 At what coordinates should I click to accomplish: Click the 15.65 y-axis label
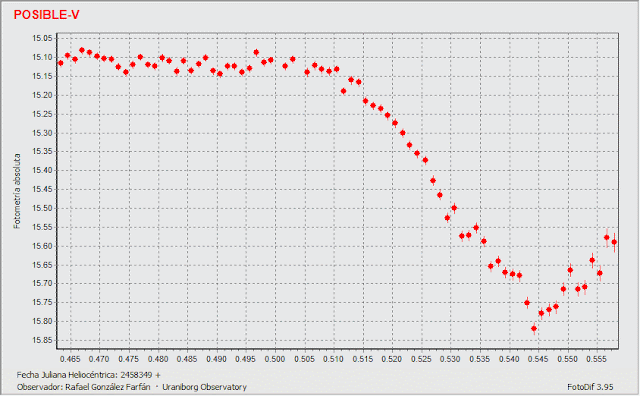(42, 265)
